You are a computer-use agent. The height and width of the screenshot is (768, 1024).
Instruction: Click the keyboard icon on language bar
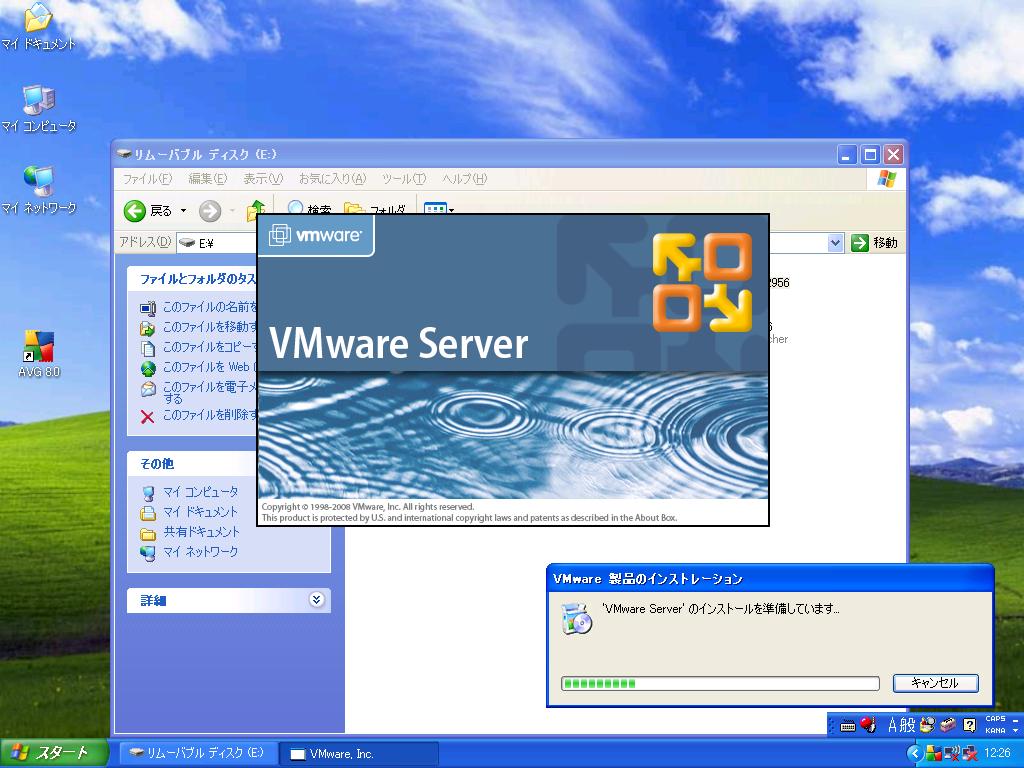tap(847, 726)
